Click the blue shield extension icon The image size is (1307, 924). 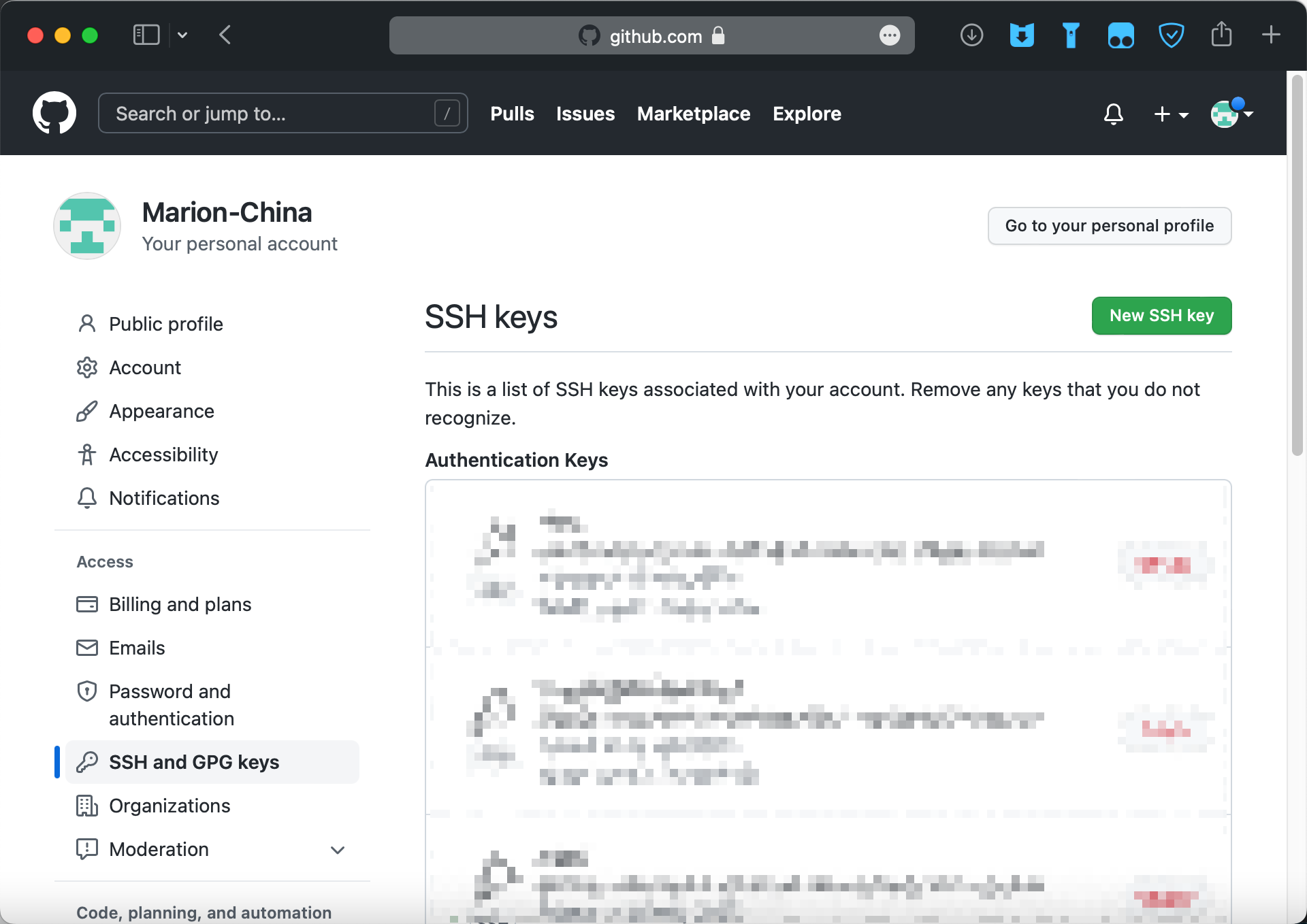1171,35
